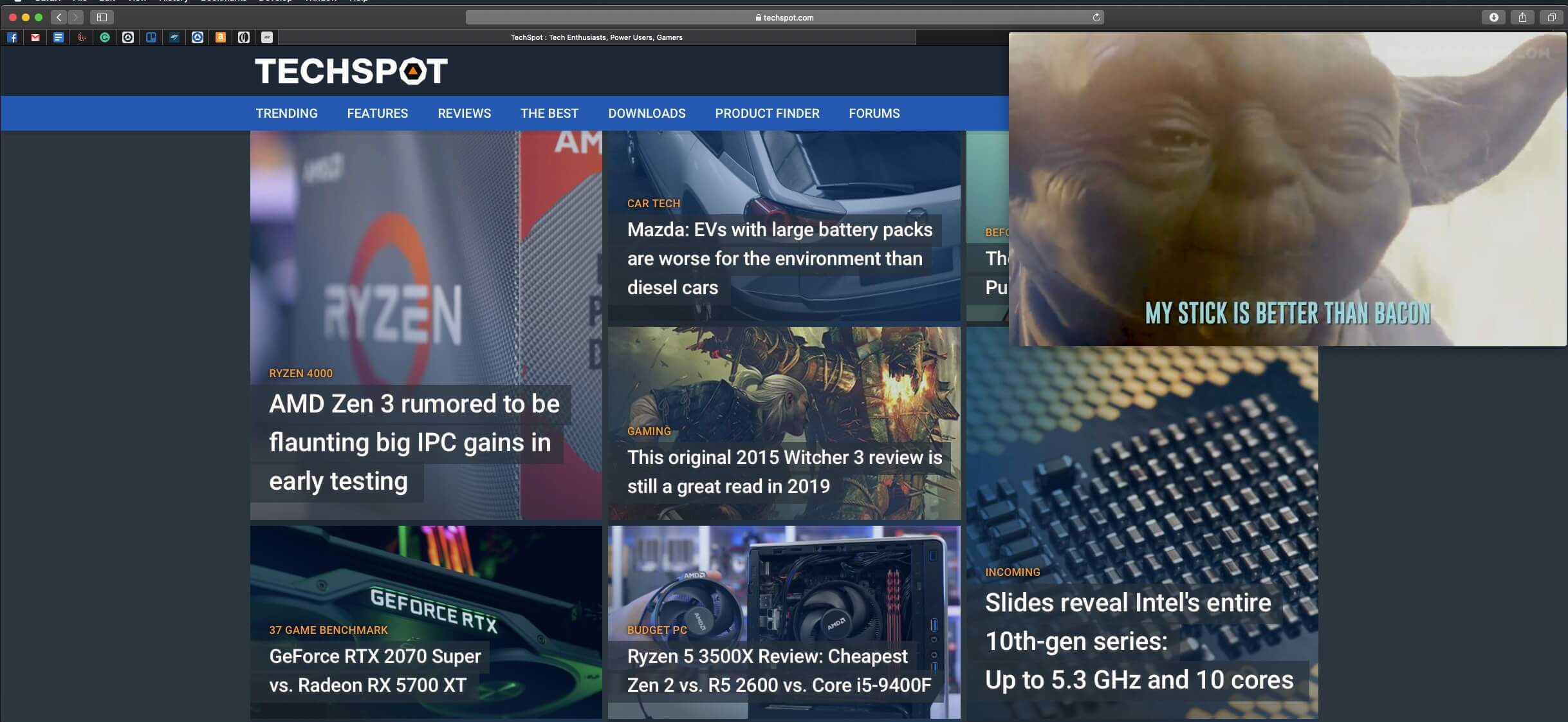Open the Gmail pinned tab
This screenshot has width=1568, height=722.
pos(35,37)
